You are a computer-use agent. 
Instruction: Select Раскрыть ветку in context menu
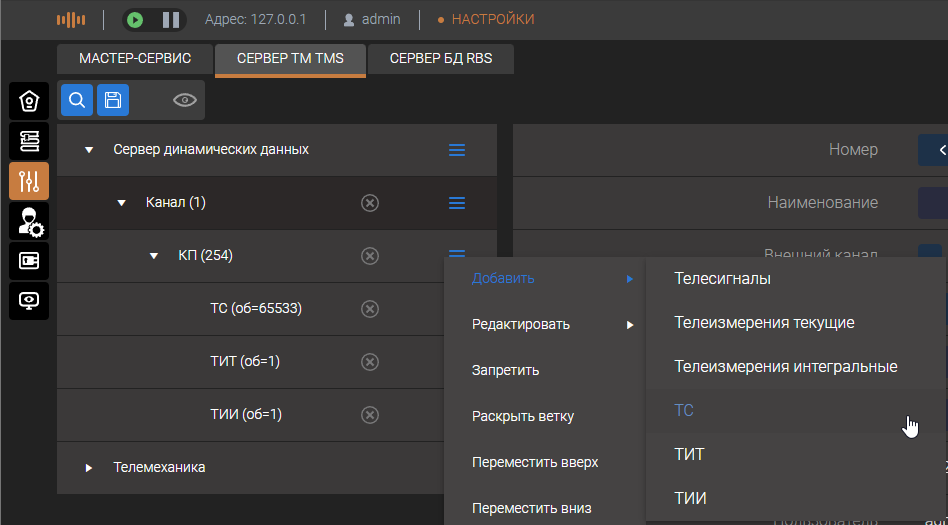(522, 416)
